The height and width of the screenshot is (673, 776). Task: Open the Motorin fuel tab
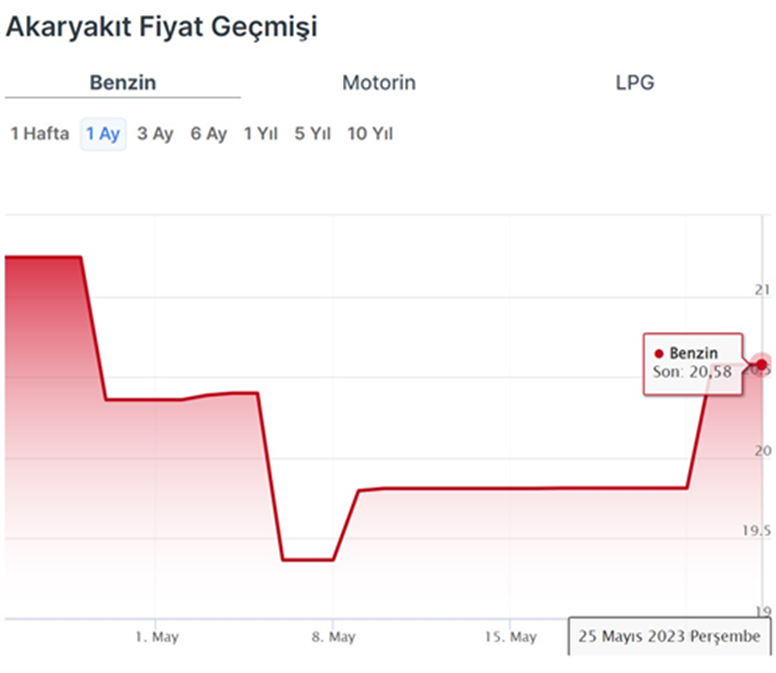click(379, 83)
